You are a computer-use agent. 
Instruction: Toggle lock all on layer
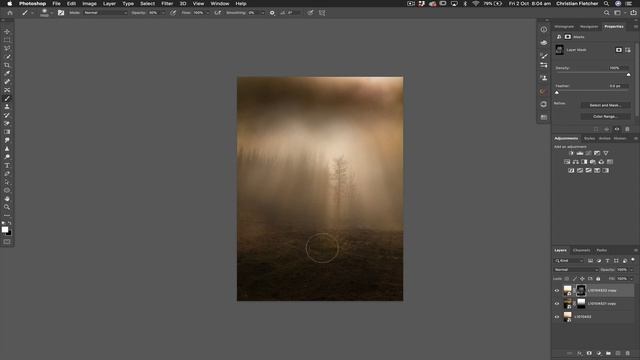598,279
